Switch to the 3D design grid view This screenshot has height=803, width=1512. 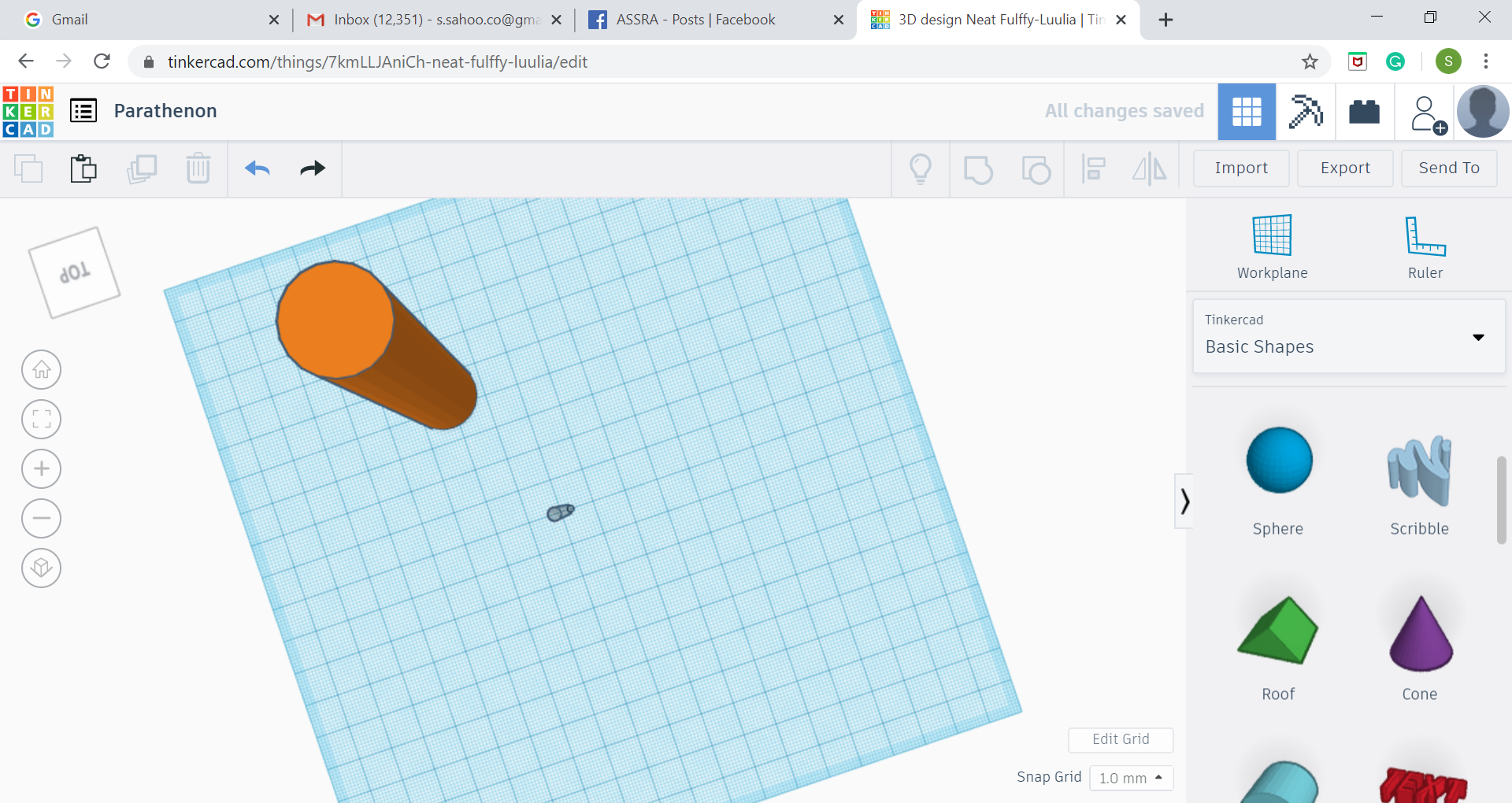[x=1247, y=112]
